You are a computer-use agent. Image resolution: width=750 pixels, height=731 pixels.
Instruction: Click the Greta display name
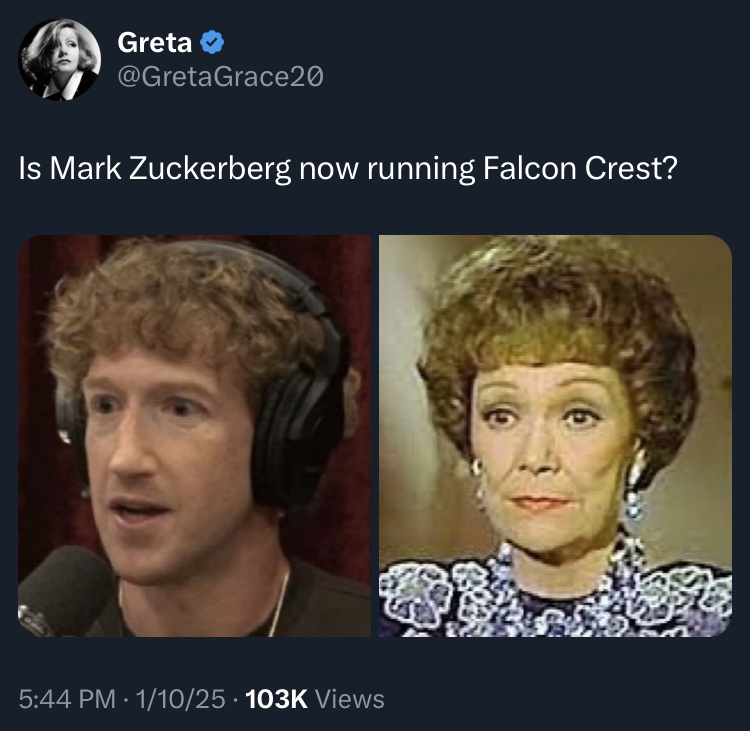point(156,43)
